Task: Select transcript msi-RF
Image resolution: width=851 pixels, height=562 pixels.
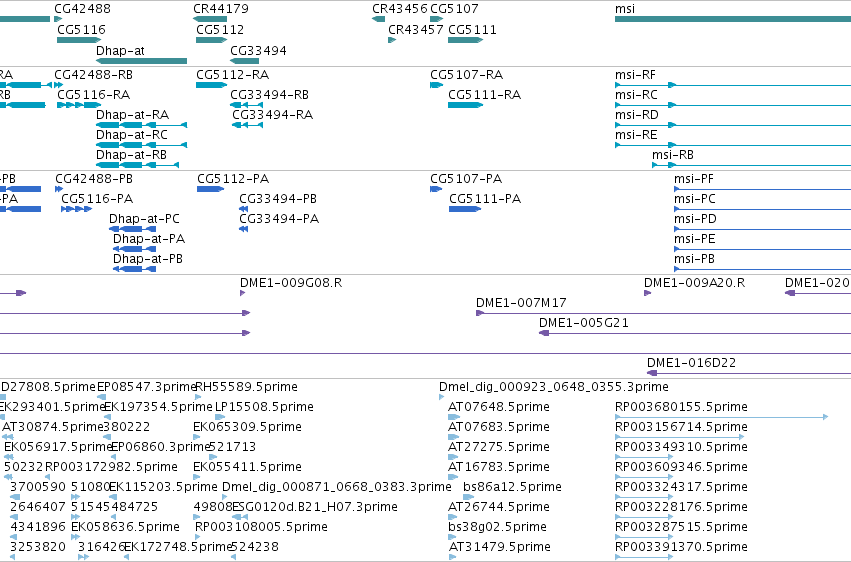Action: tap(733, 85)
